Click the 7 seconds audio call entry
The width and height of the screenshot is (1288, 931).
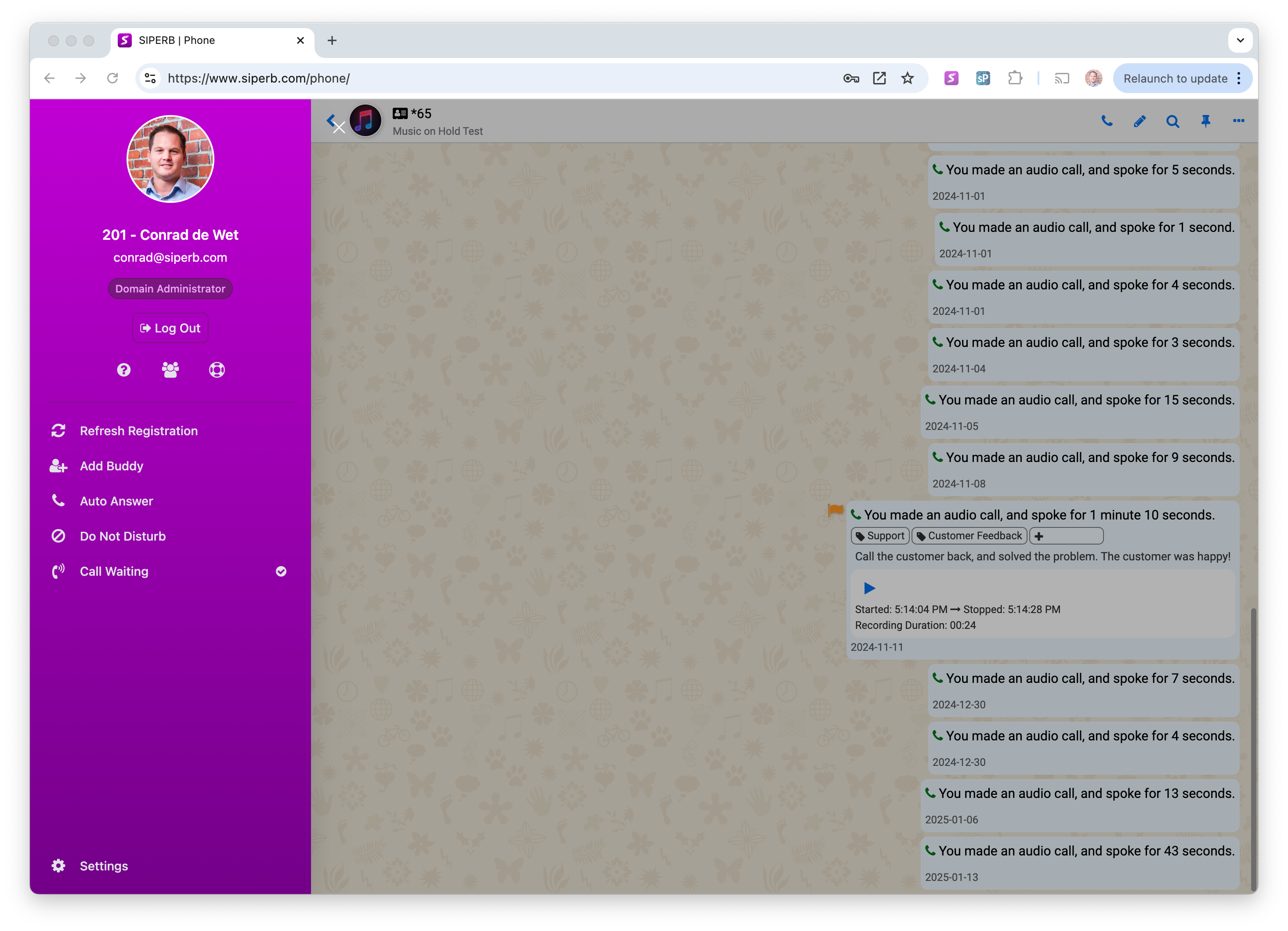coord(1084,690)
